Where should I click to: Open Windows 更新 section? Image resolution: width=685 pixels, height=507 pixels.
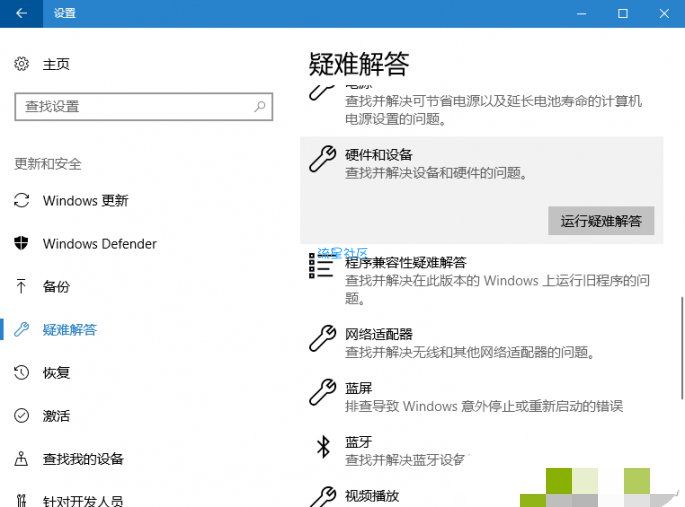click(x=85, y=200)
